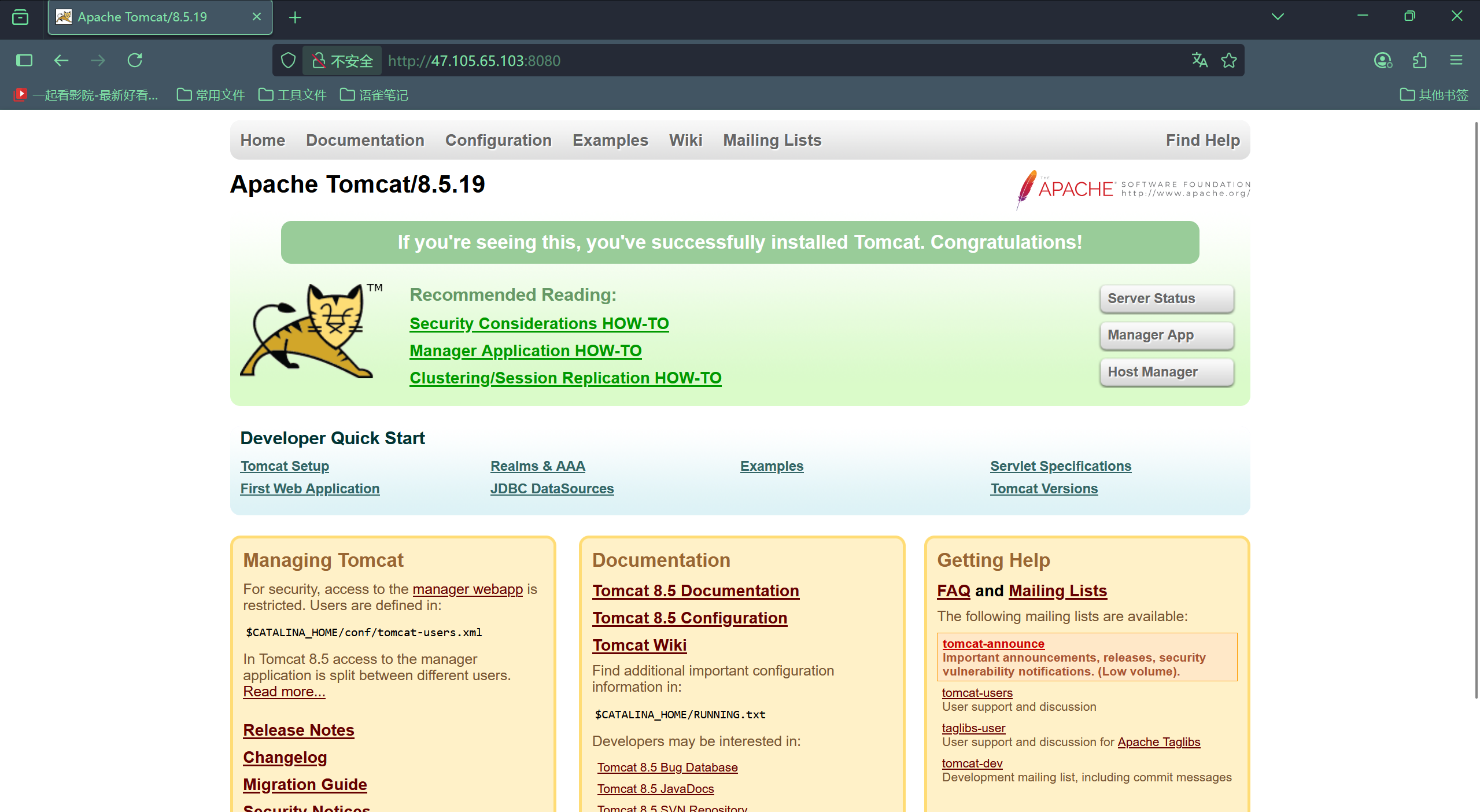Open Documentation in the navigation bar
The width and height of the screenshot is (1480, 812).
pos(365,140)
